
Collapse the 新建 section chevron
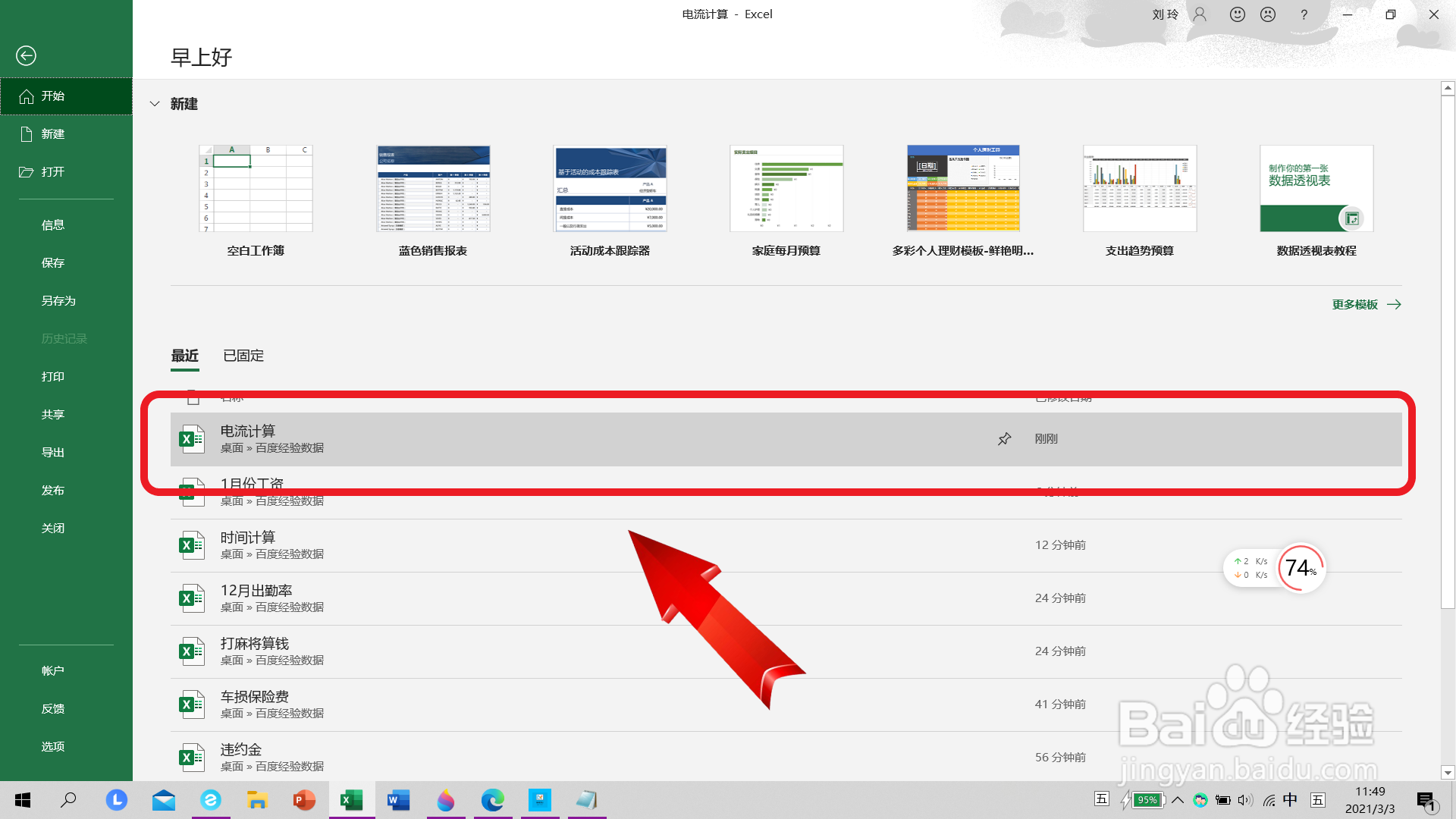click(155, 104)
